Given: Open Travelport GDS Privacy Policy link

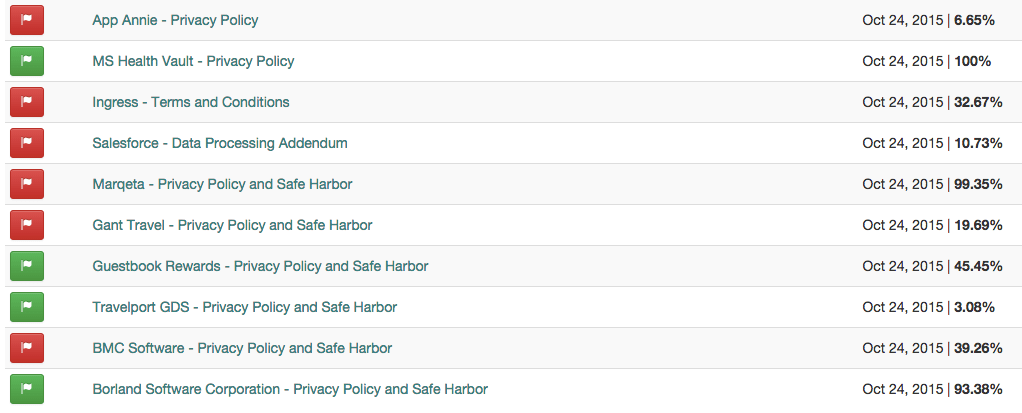Looking at the screenshot, I should (x=244, y=307).
